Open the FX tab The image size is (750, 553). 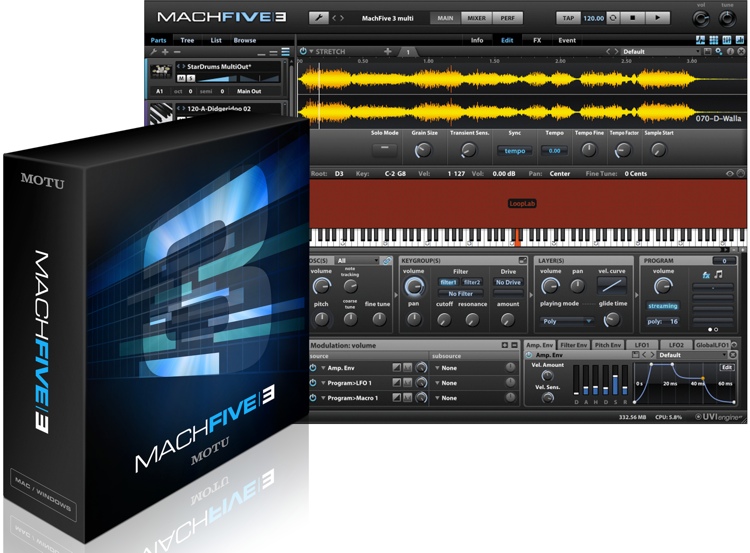tap(537, 40)
